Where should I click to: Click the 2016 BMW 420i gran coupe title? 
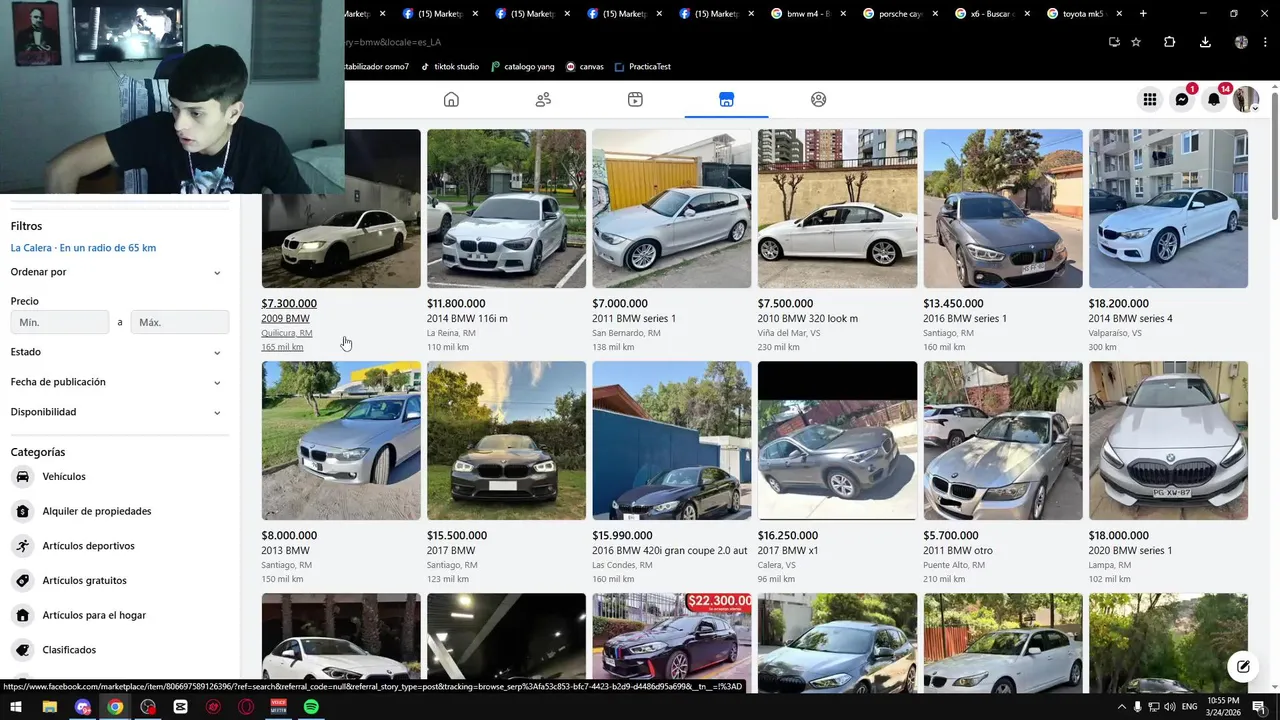tap(670, 551)
